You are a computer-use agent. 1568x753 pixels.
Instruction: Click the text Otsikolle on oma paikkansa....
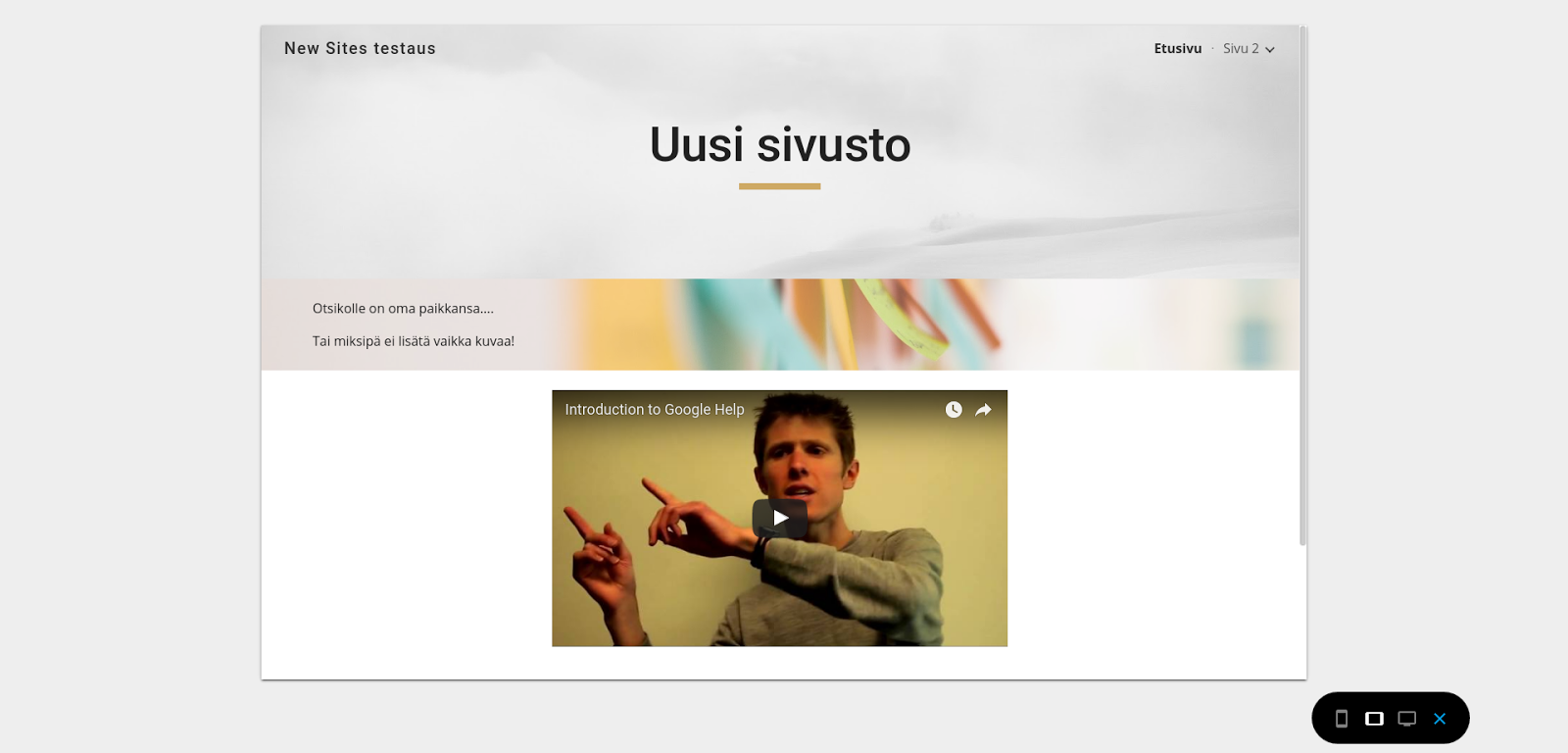pos(403,308)
